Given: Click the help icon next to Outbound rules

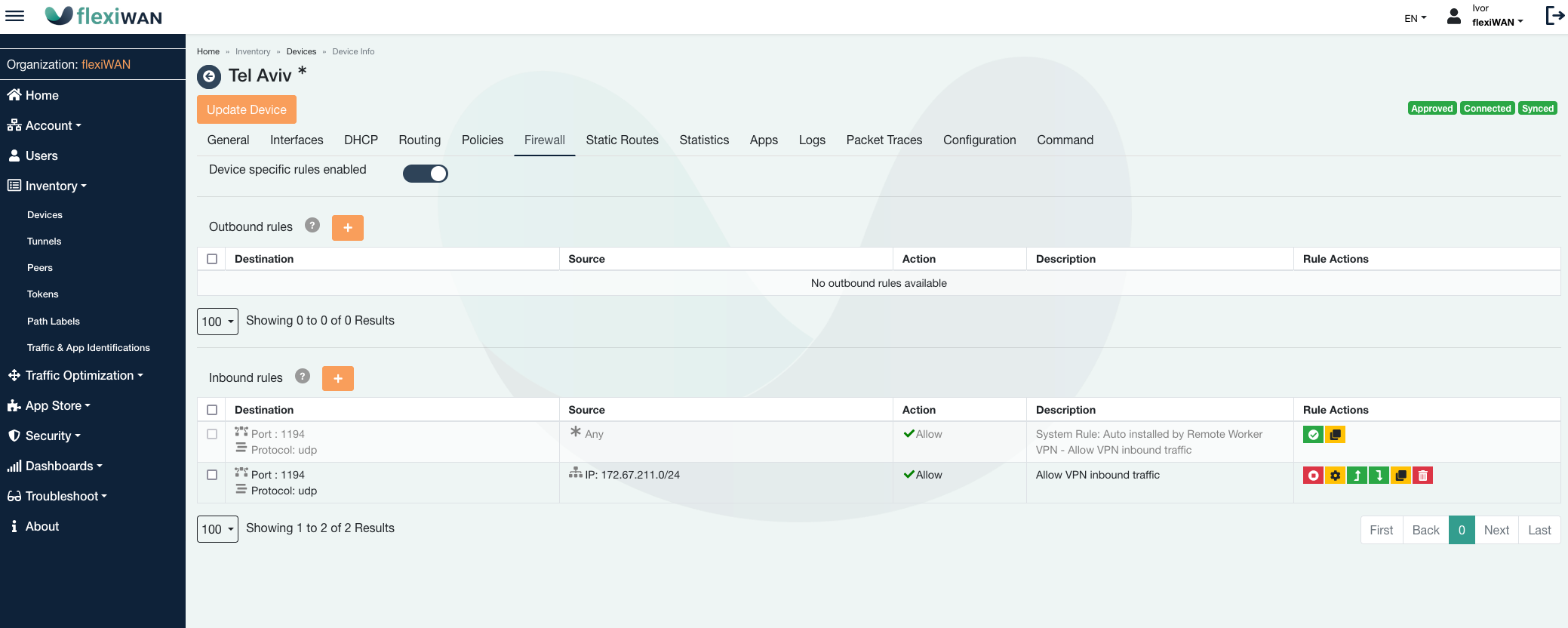Looking at the screenshot, I should tap(312, 226).
